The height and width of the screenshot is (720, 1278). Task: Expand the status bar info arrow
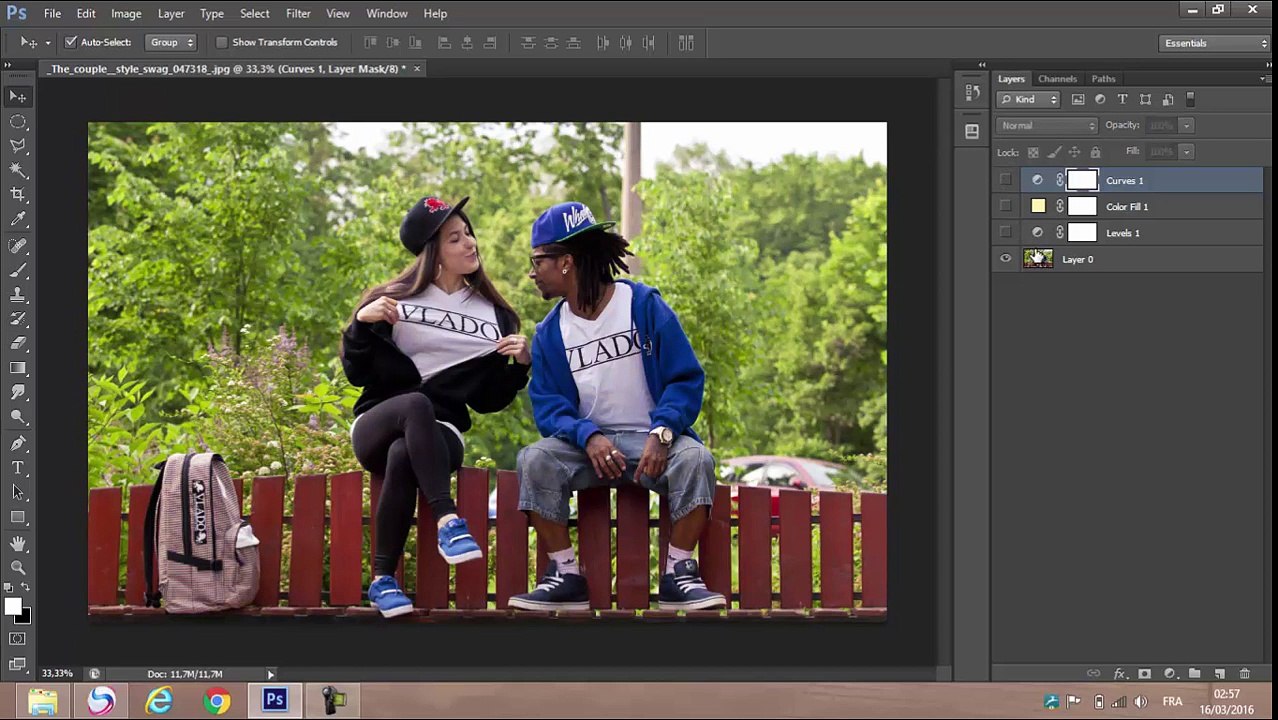click(x=270, y=674)
